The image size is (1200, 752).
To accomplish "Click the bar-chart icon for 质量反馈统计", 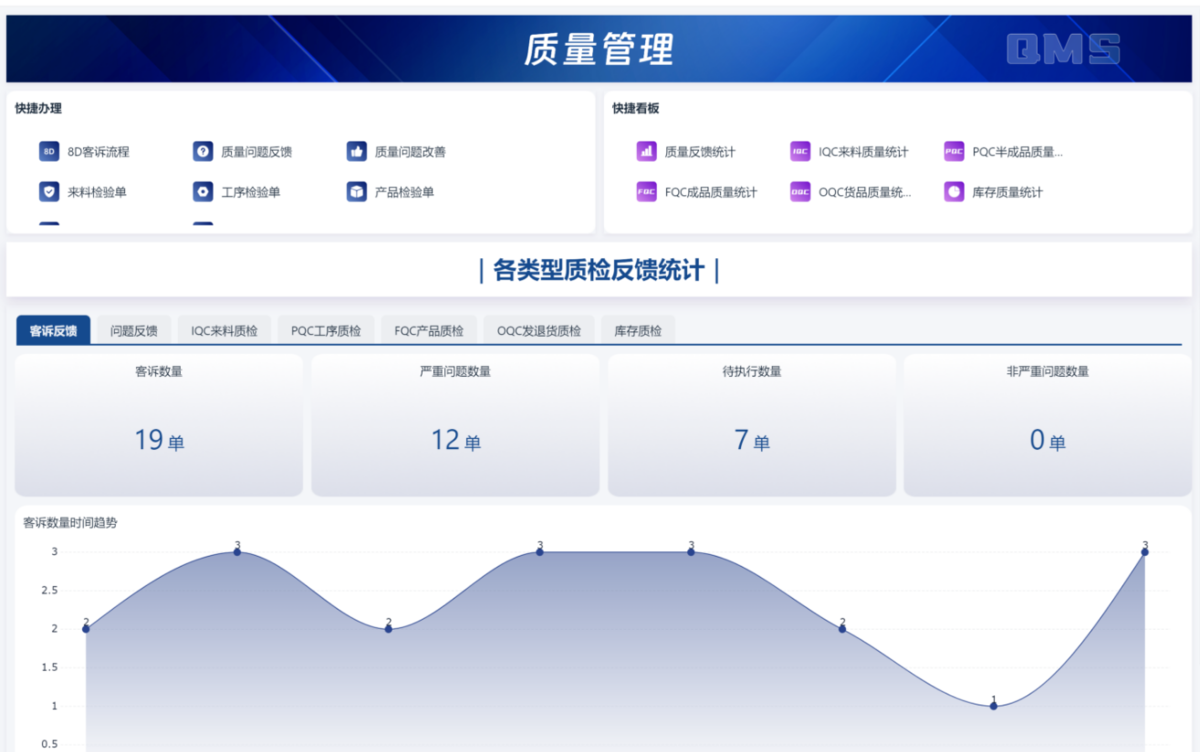I will [646, 152].
